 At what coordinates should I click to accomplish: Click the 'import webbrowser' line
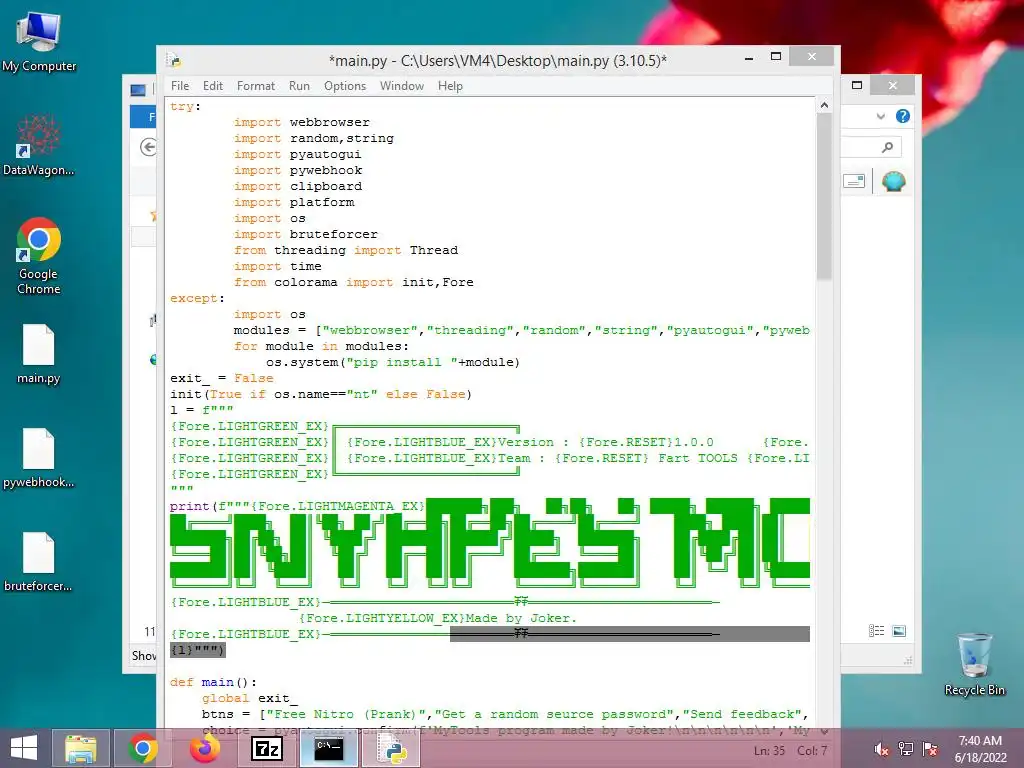pyautogui.click(x=302, y=122)
